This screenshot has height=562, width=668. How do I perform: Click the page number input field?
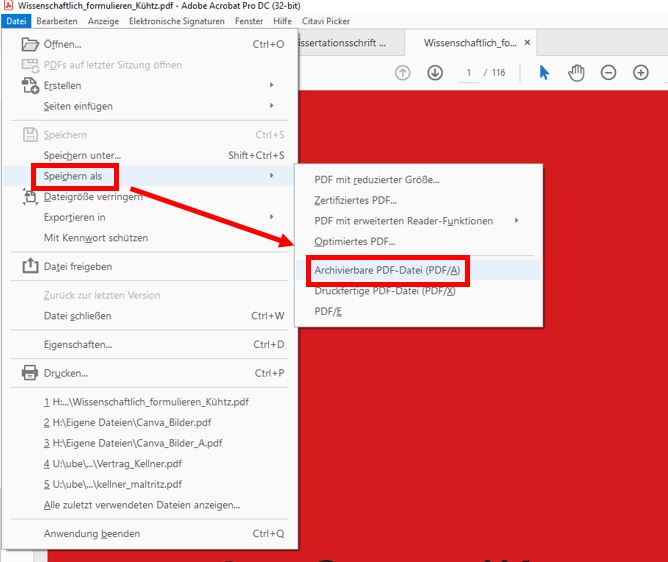tap(468, 73)
